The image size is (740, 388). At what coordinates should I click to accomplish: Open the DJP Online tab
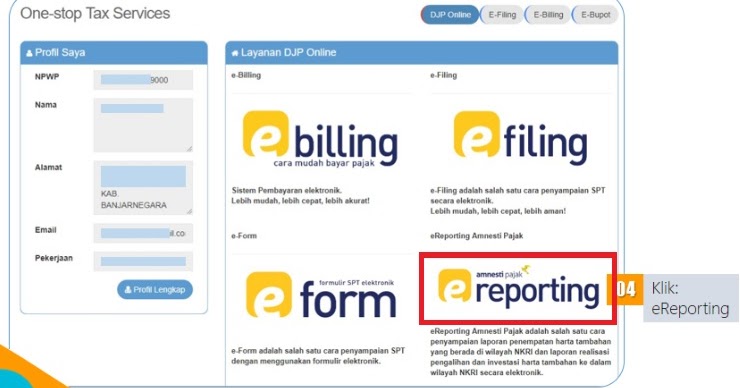coord(450,15)
